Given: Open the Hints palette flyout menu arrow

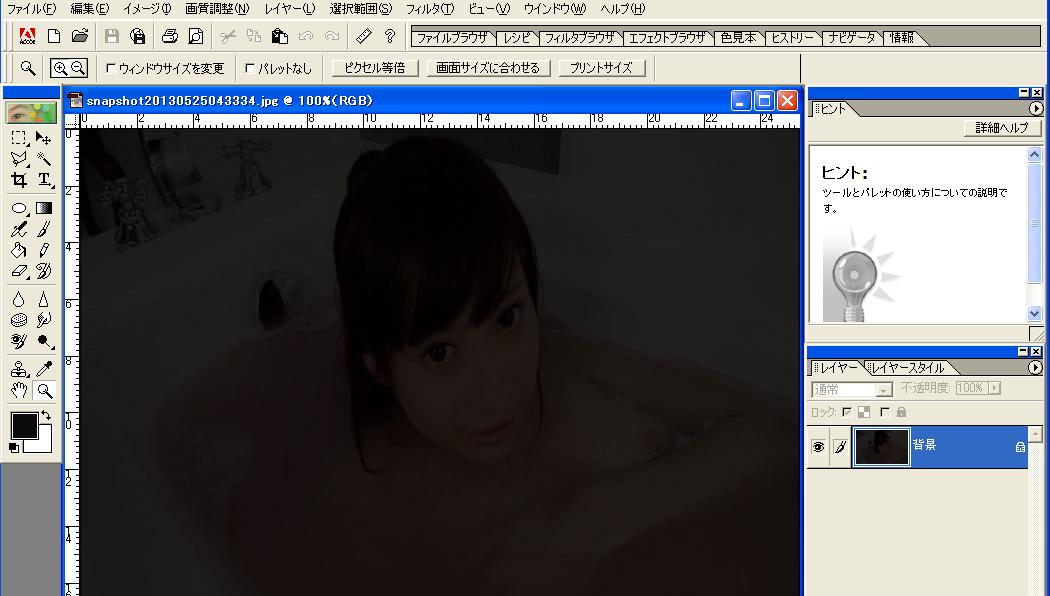Looking at the screenshot, I should coord(1035,108).
